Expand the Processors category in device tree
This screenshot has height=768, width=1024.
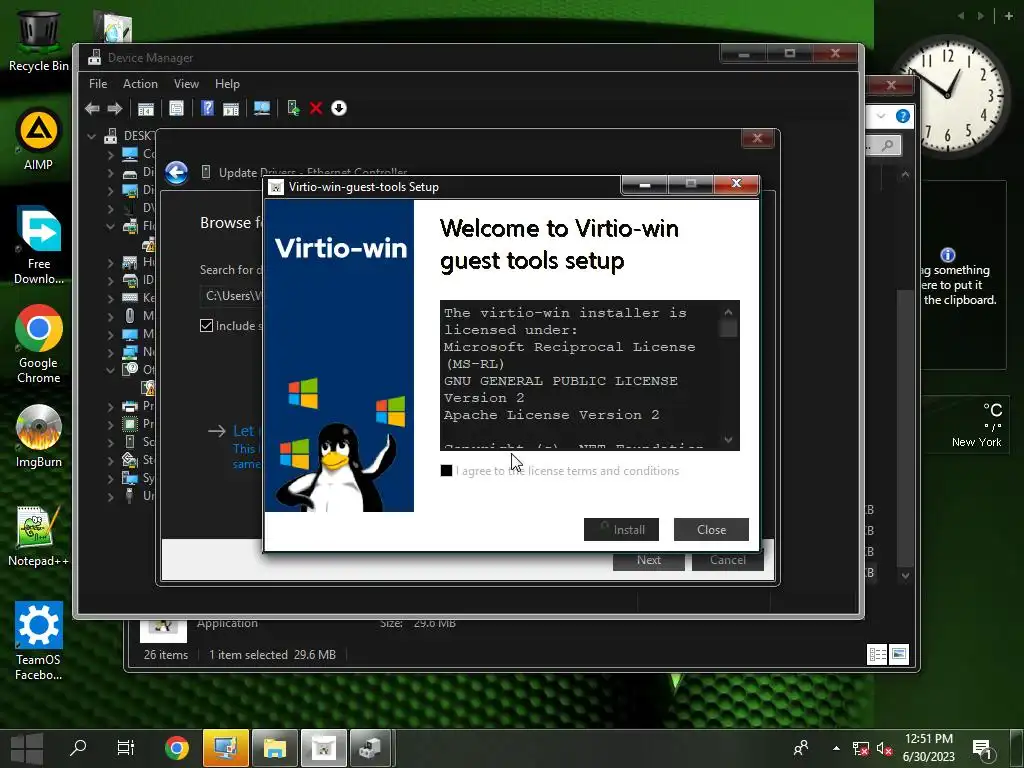(x=110, y=424)
